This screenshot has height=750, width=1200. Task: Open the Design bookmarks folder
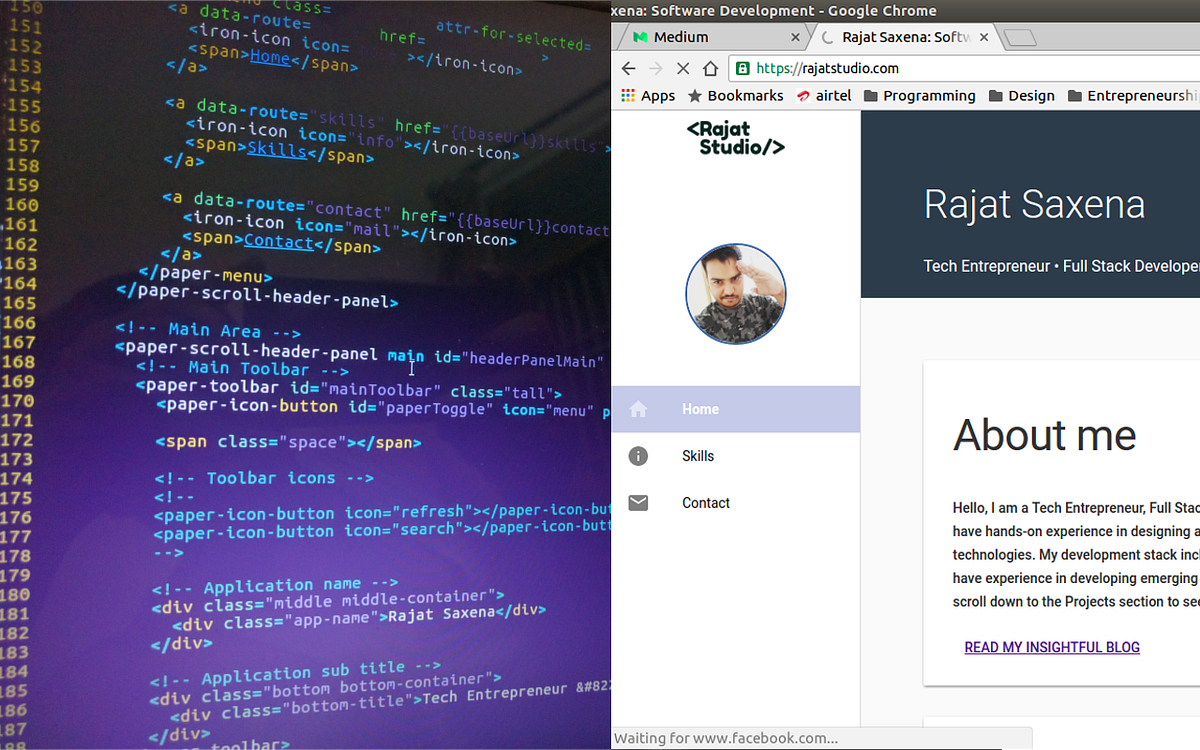tap(1022, 95)
